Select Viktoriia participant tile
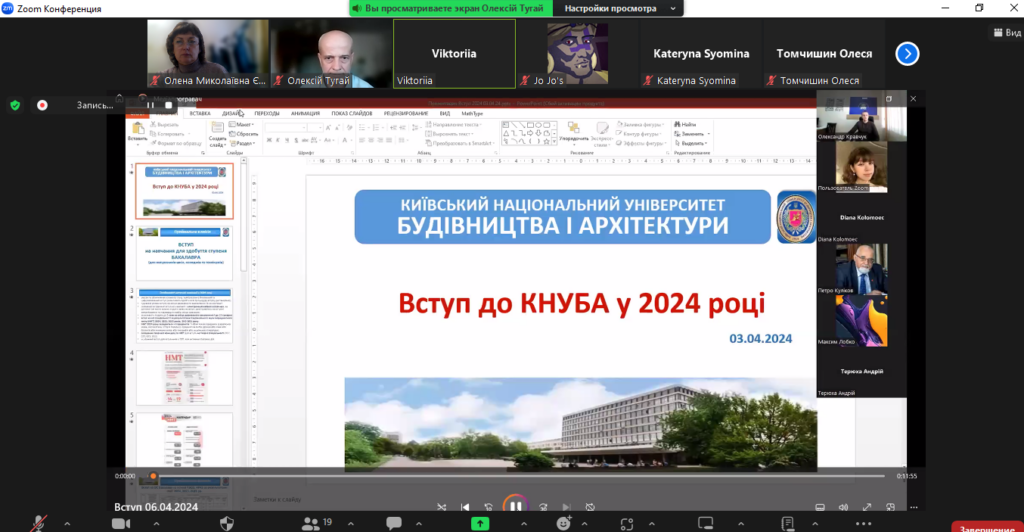This screenshot has height=532, width=1024. pos(454,54)
